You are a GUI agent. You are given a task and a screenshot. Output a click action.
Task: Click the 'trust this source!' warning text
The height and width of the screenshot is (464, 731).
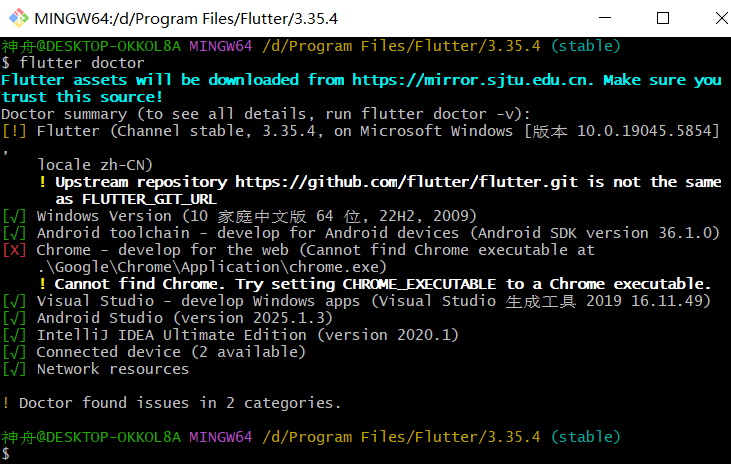pos(82,97)
